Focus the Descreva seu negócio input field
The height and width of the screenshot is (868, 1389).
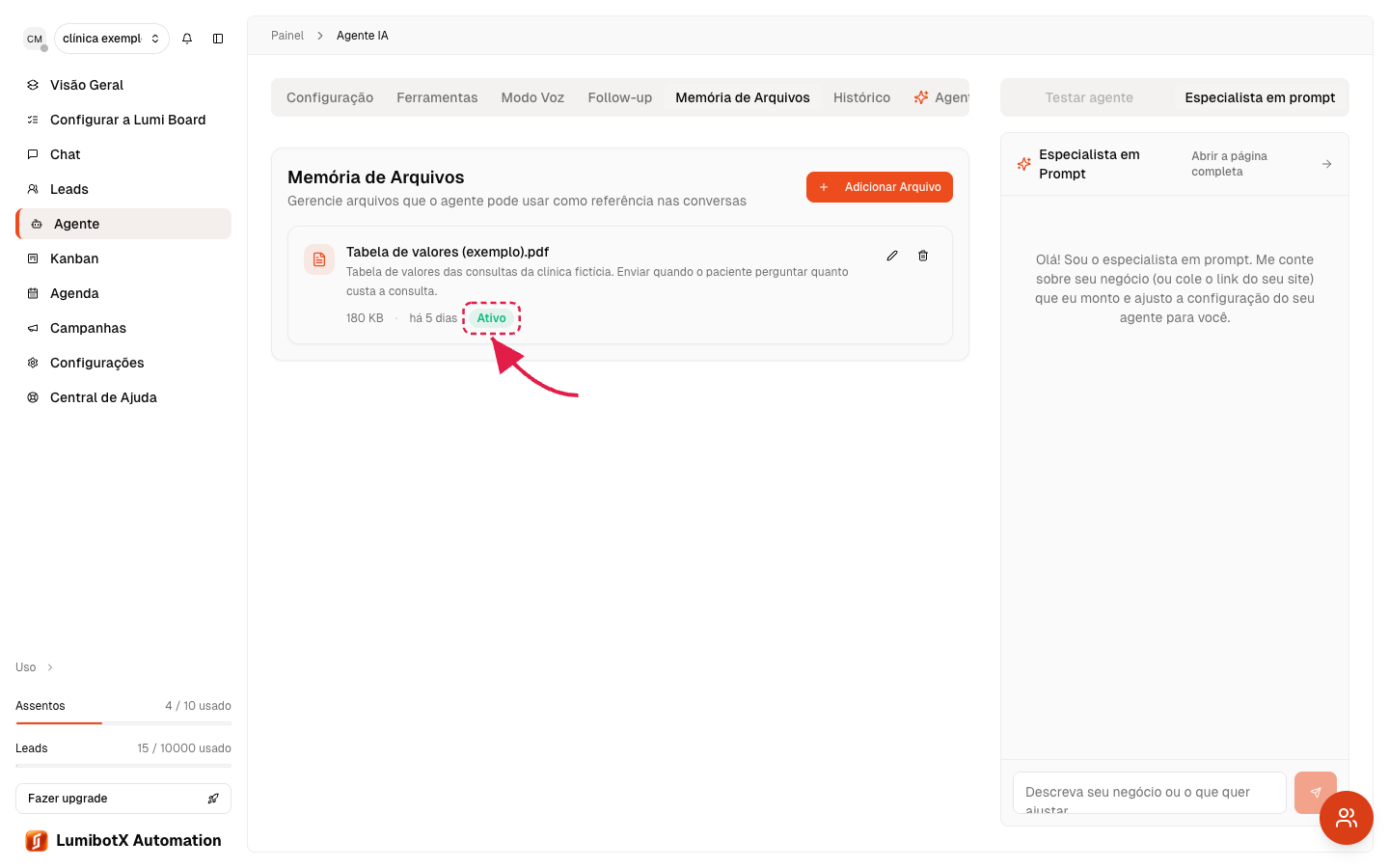click(1150, 793)
